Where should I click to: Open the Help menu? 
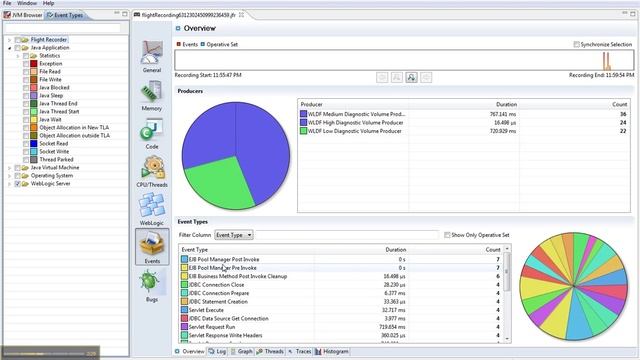coord(48,3)
